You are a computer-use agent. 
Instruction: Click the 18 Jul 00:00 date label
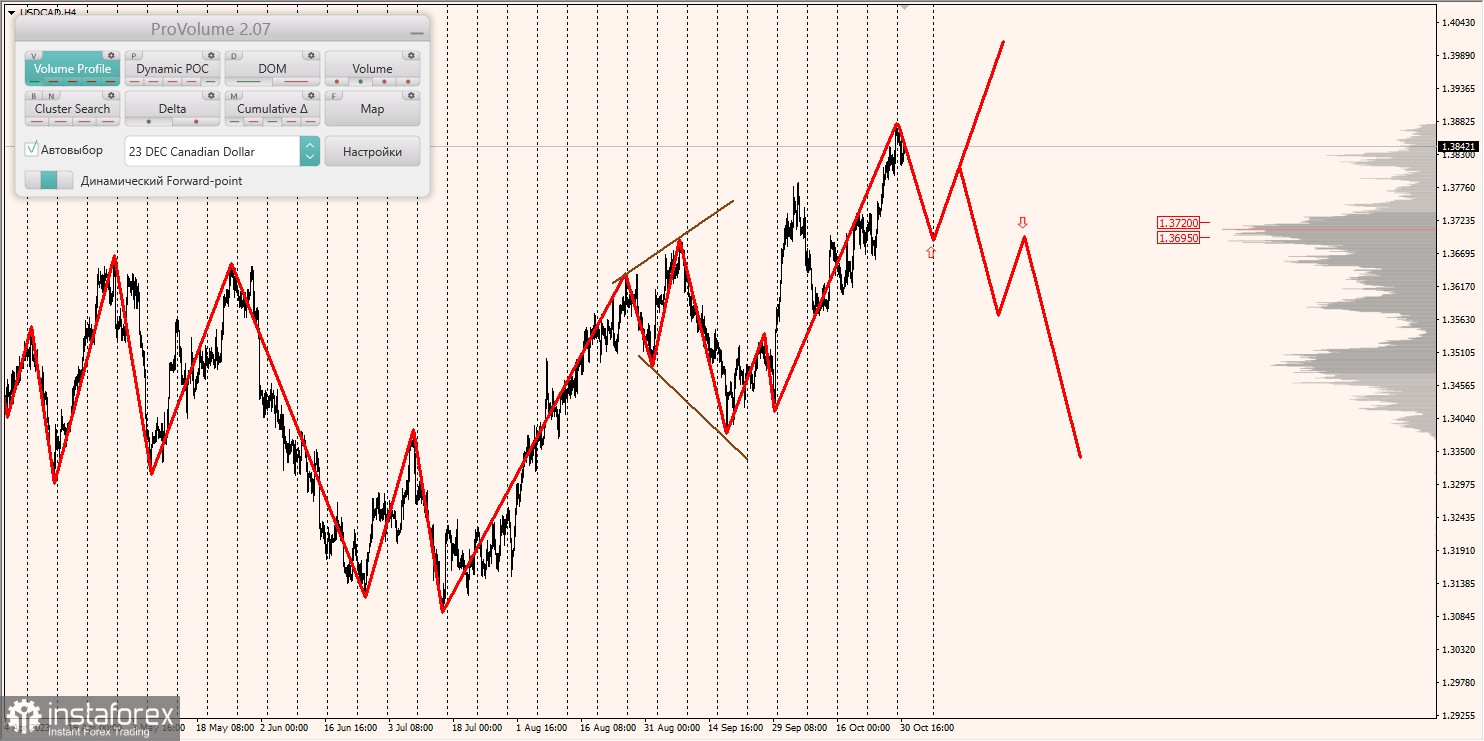pyautogui.click(x=476, y=728)
